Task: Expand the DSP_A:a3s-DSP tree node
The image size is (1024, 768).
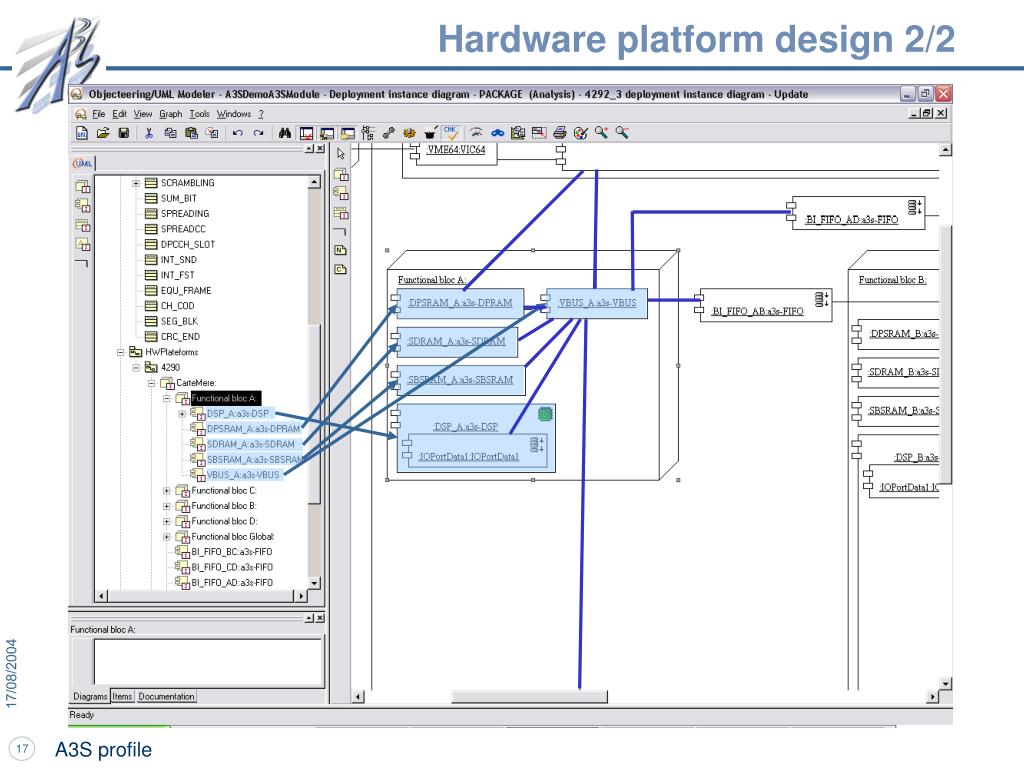Action: [182, 414]
